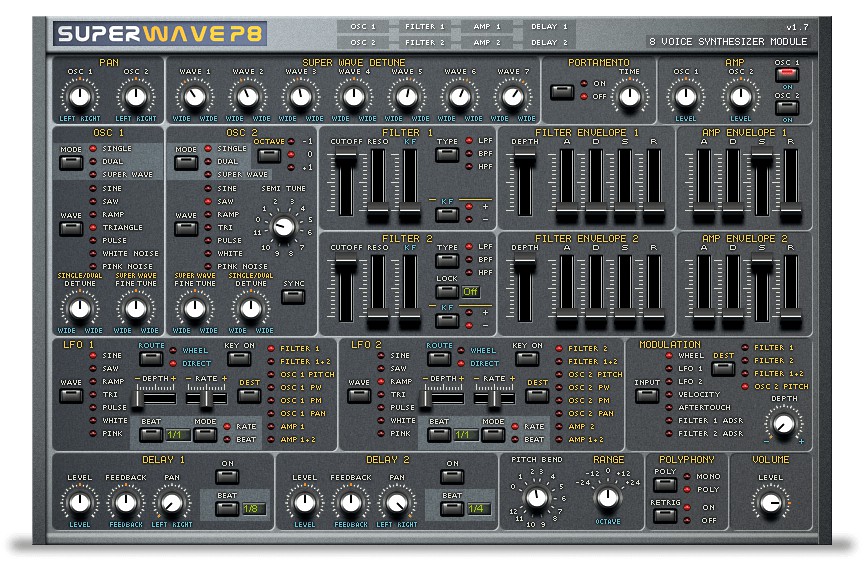Screen dimensions: 864x561
Task: Click the LFO 2 ROUTE button
Action: coord(439,359)
